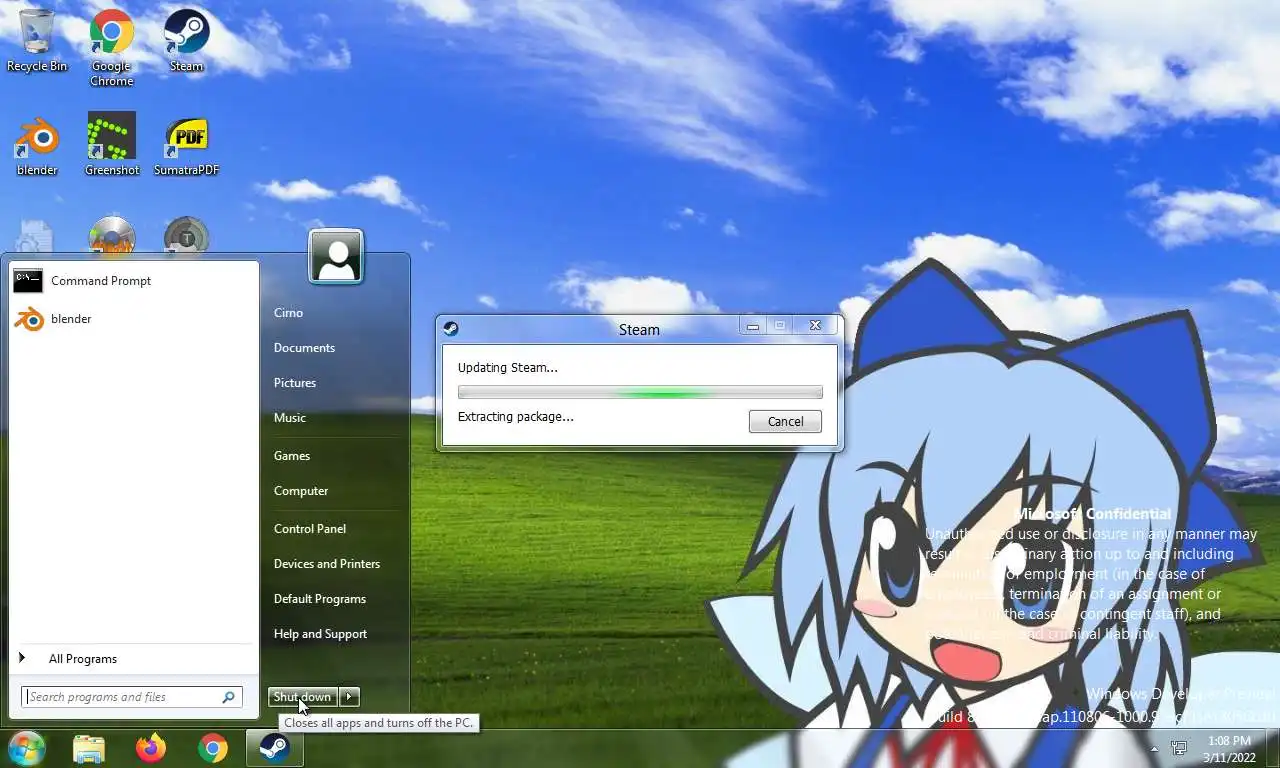Cancel the Steam update
Viewport: 1280px width, 768px height.
point(785,422)
